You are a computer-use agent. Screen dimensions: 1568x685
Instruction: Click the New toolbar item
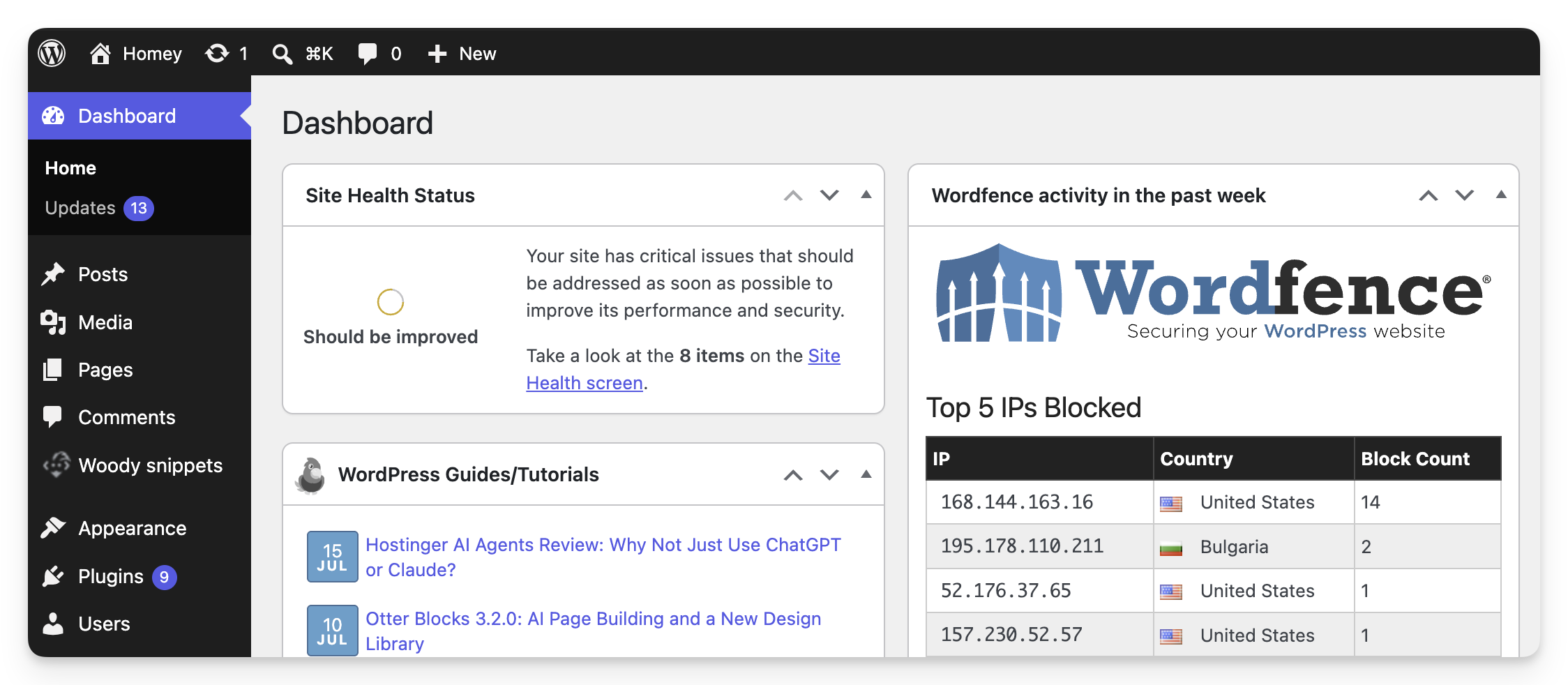pos(478,54)
